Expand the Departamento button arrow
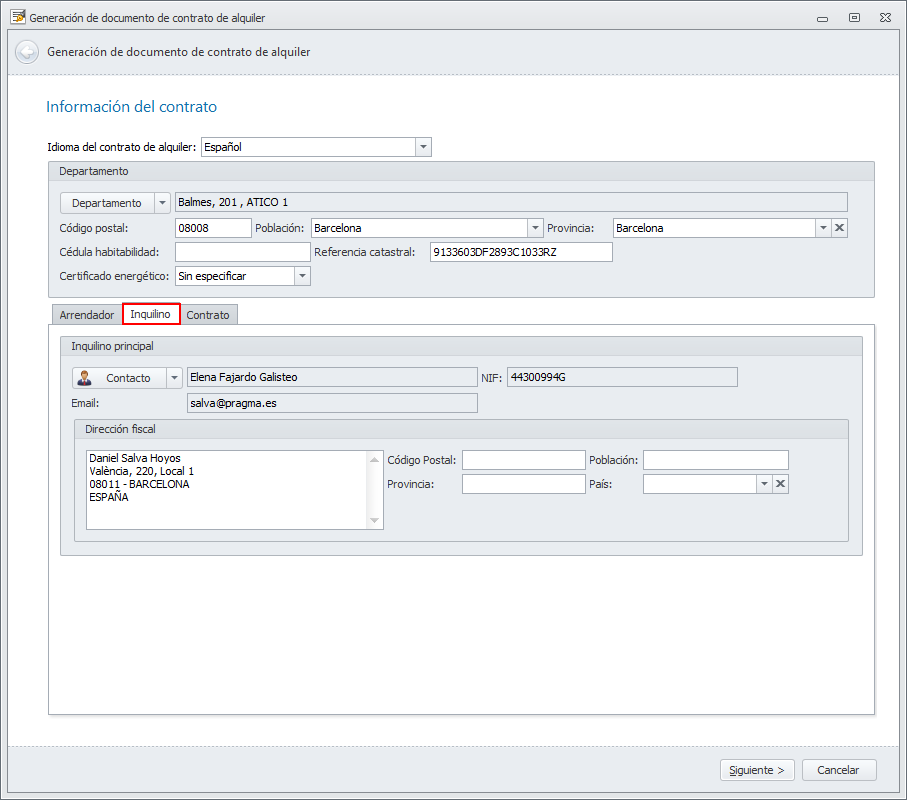Screen dimensions: 907x800 click(x=163, y=203)
